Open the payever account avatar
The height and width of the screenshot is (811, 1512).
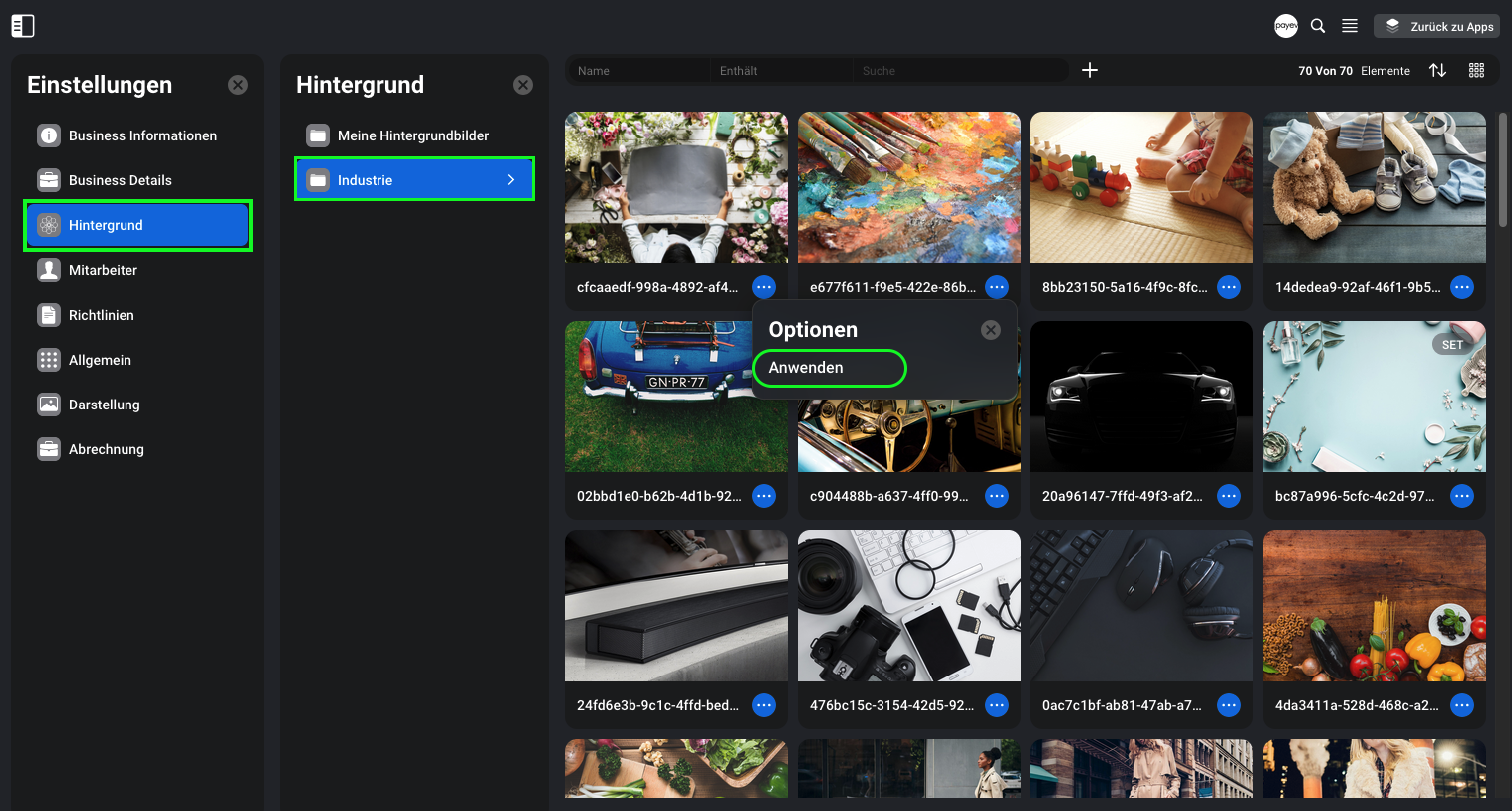click(x=1286, y=26)
